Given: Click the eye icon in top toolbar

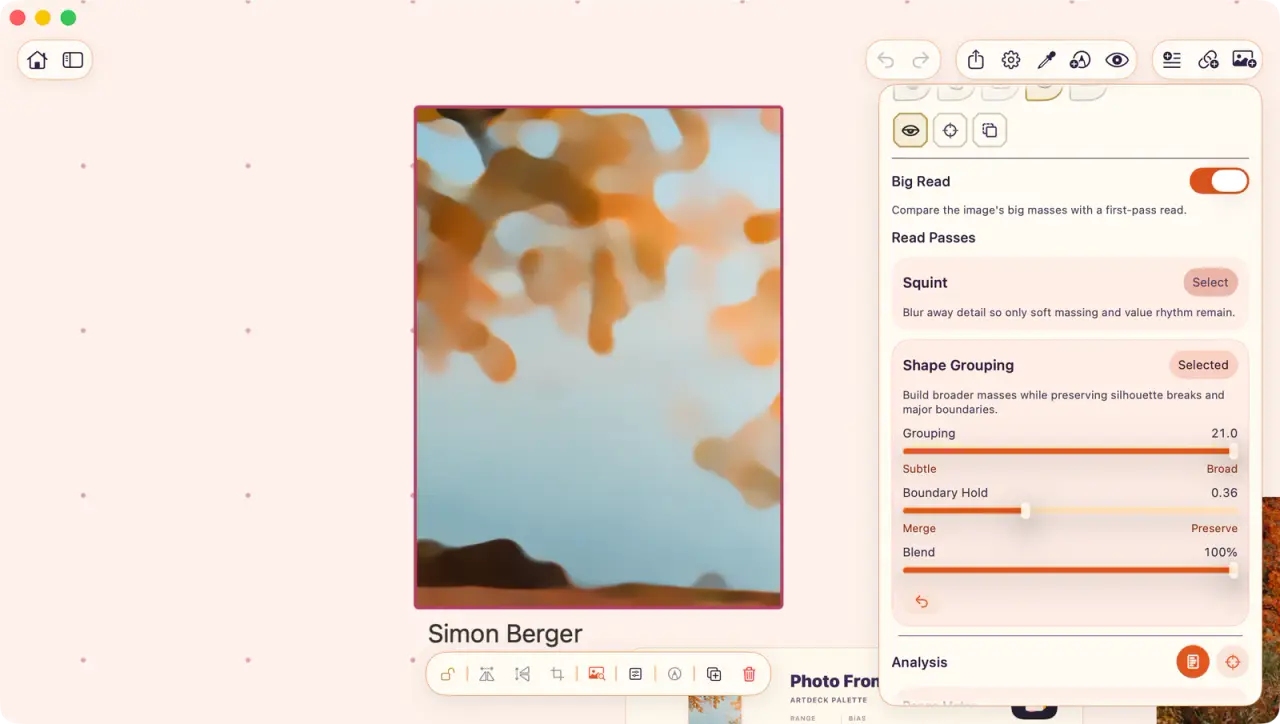Looking at the screenshot, I should (x=1117, y=60).
